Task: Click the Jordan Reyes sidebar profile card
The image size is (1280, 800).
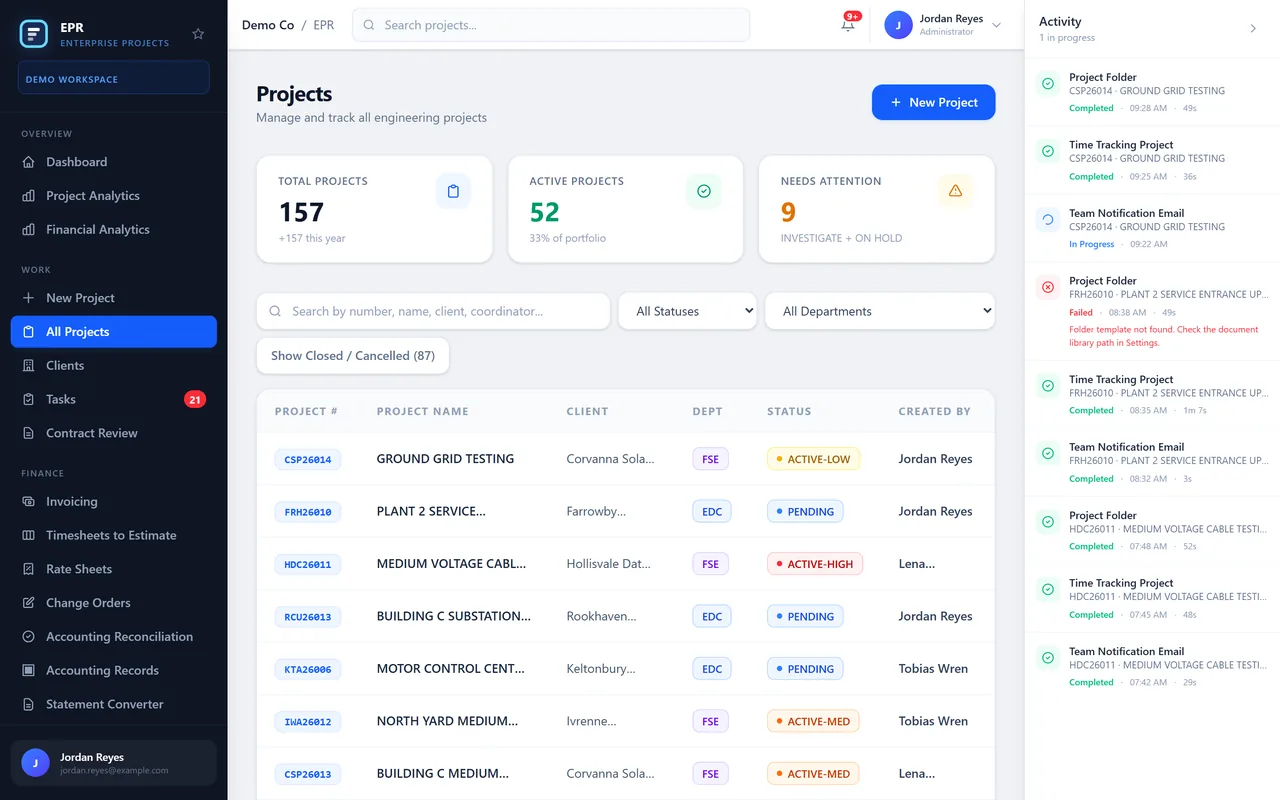Action: (114, 763)
